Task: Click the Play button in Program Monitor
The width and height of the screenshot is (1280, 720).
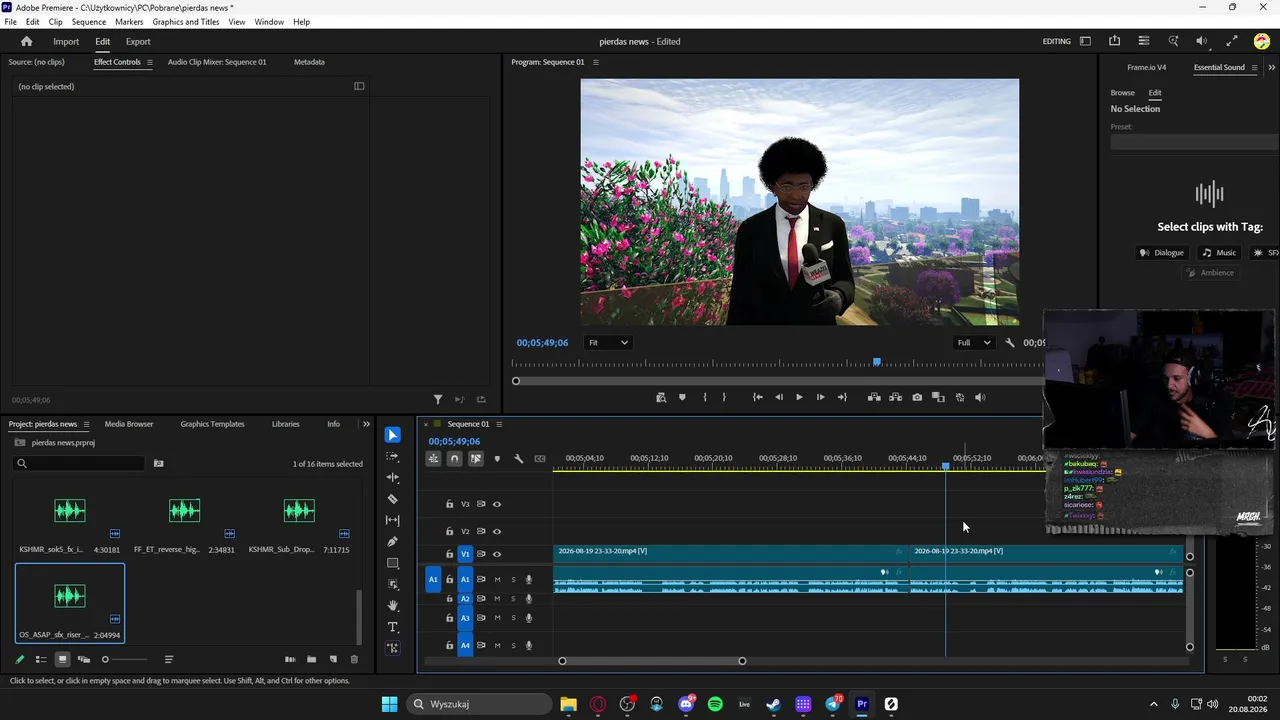Action: (x=799, y=397)
